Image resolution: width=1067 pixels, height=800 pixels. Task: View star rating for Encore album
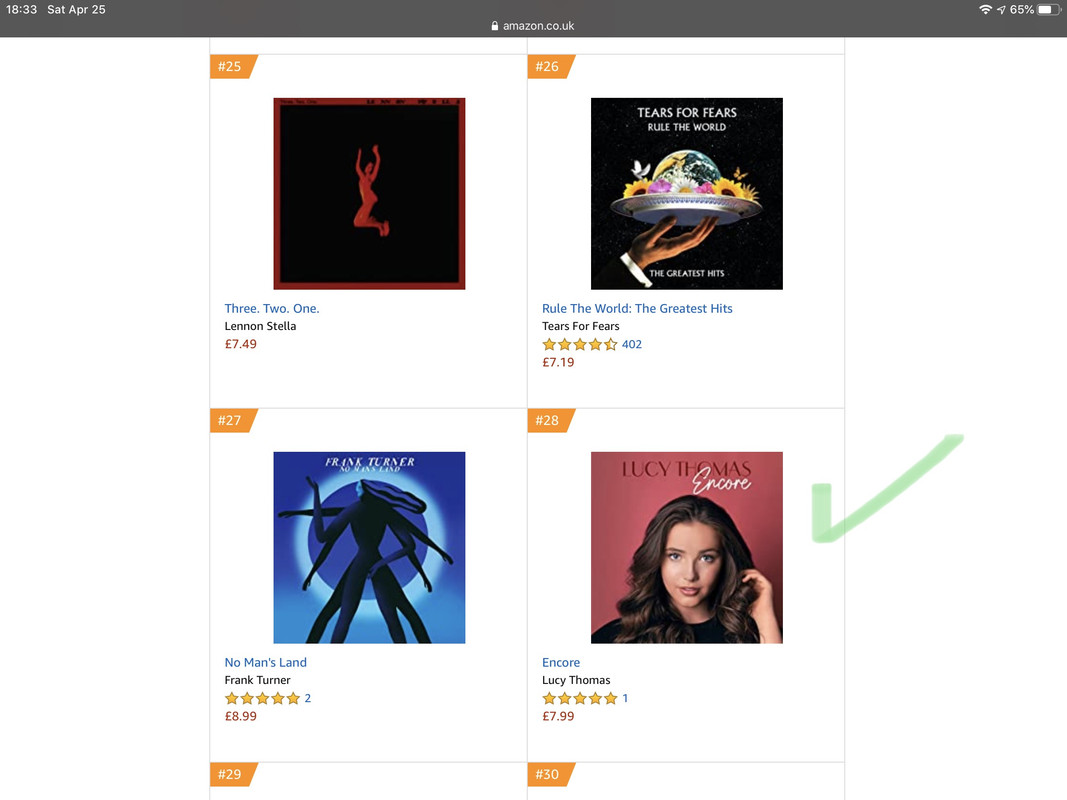tap(580, 698)
